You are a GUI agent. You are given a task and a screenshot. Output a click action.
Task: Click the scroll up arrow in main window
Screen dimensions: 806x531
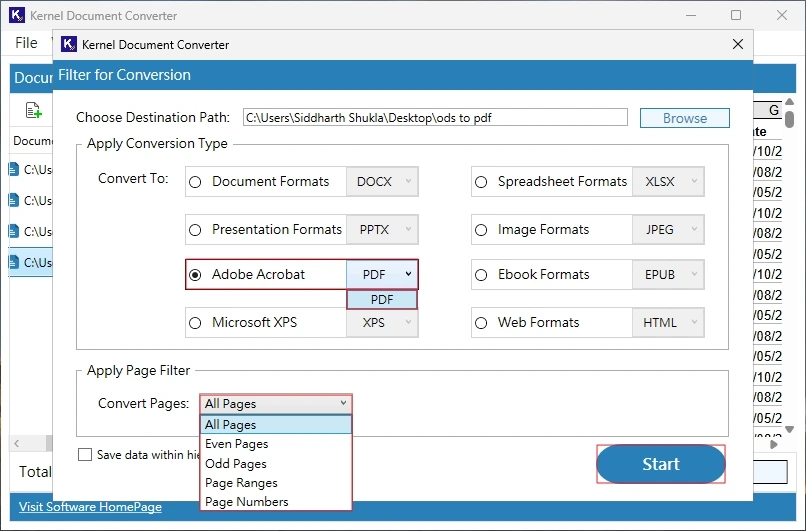[x=790, y=102]
